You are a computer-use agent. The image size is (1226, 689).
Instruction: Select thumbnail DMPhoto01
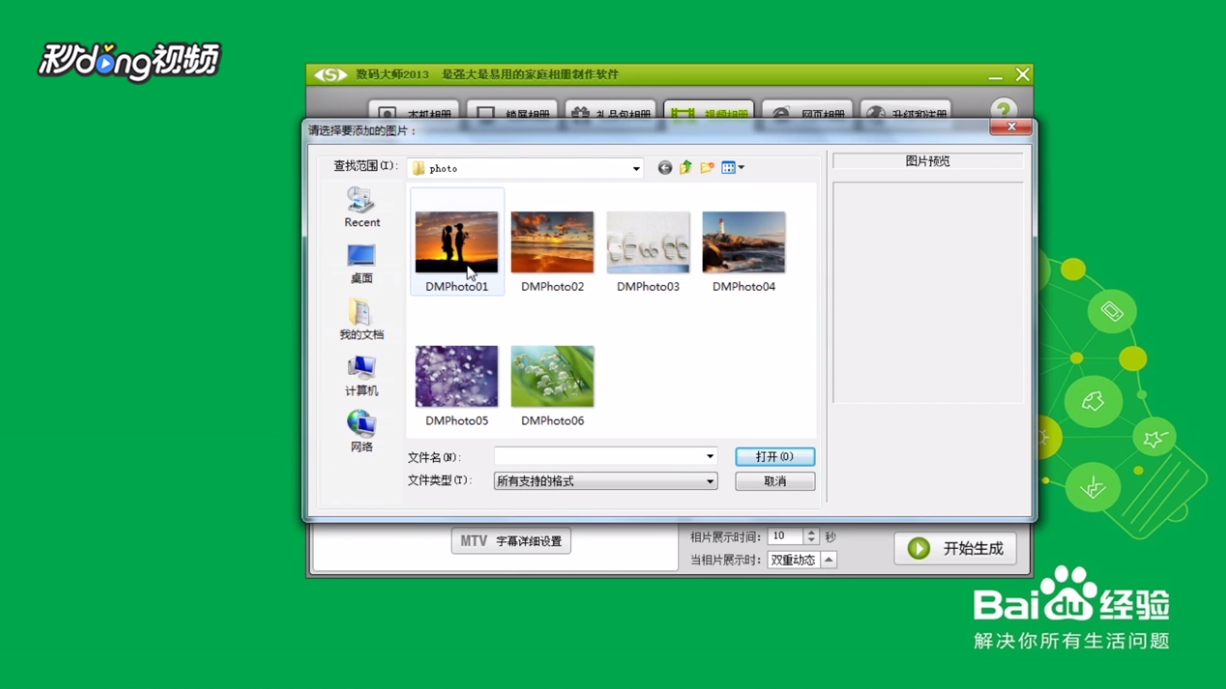pyautogui.click(x=456, y=242)
